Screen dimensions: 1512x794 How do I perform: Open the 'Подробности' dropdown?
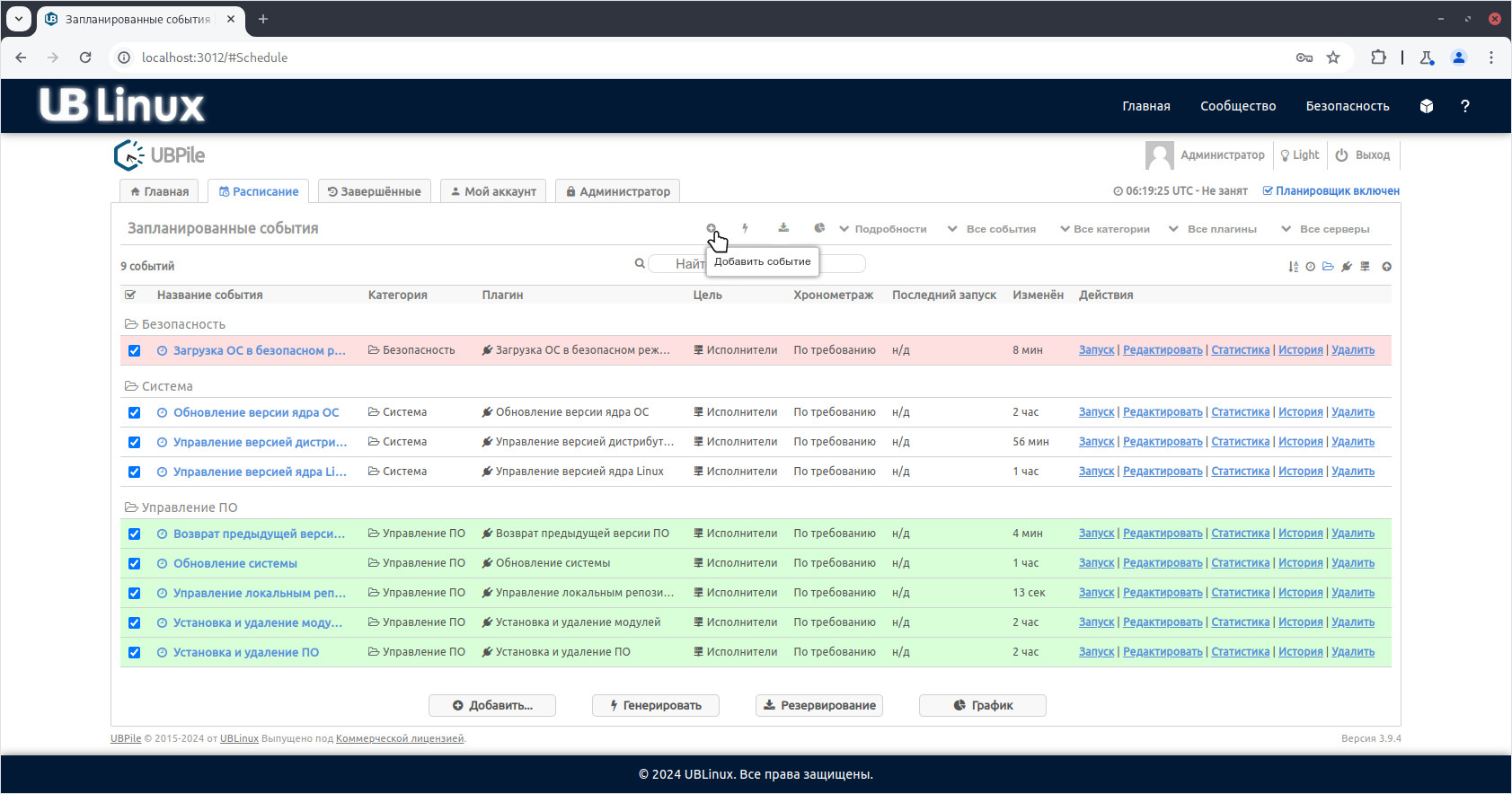pyautogui.click(x=883, y=229)
